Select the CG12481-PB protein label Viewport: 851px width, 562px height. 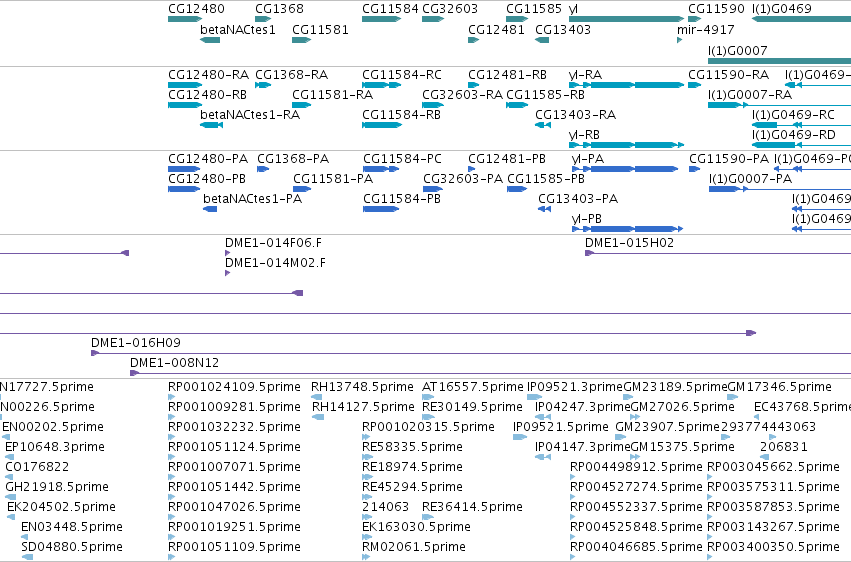(507, 158)
